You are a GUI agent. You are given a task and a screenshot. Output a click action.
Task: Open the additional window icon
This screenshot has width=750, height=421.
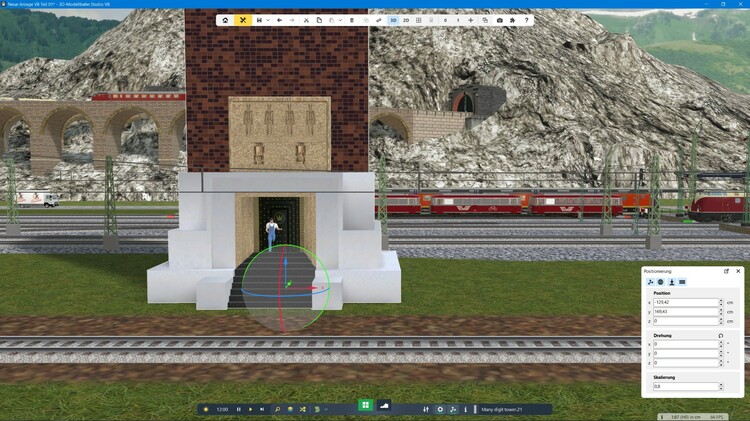485,20
